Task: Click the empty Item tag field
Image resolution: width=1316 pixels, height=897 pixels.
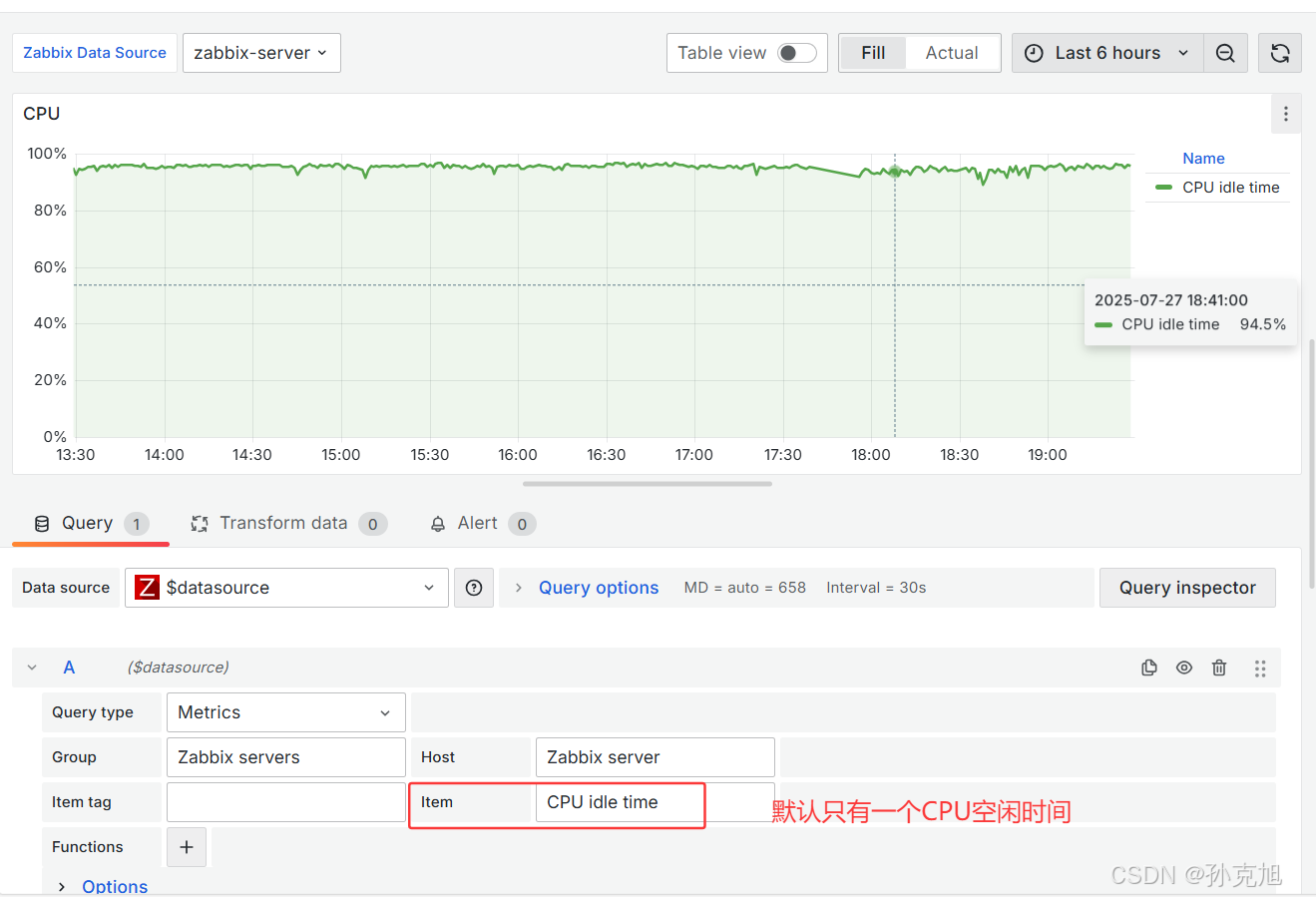Action: pyautogui.click(x=286, y=802)
